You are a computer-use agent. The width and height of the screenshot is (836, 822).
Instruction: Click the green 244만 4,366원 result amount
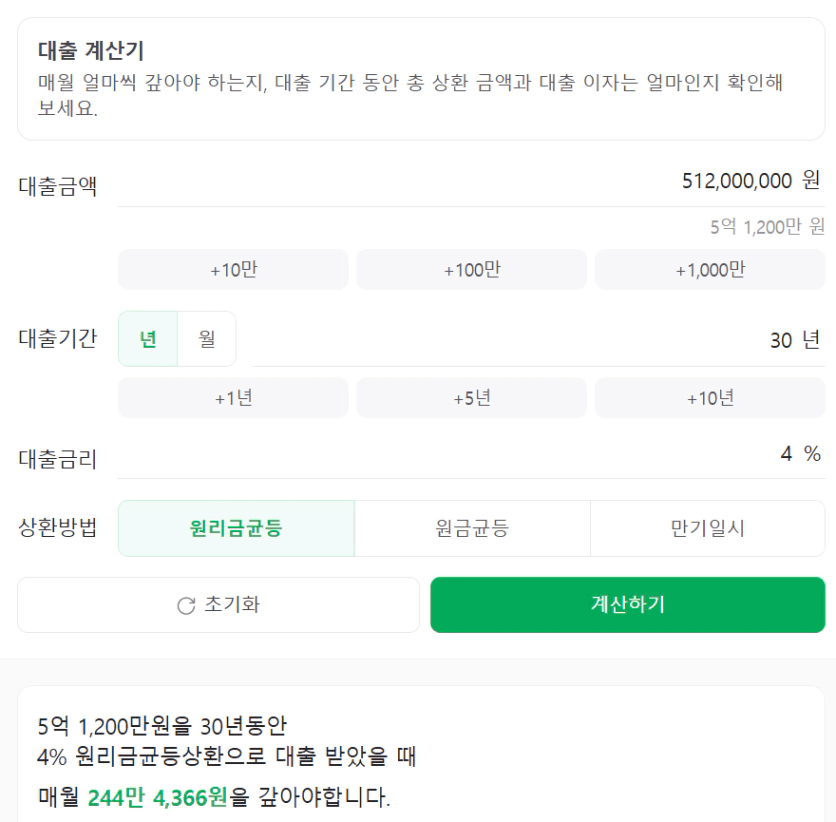click(x=157, y=798)
